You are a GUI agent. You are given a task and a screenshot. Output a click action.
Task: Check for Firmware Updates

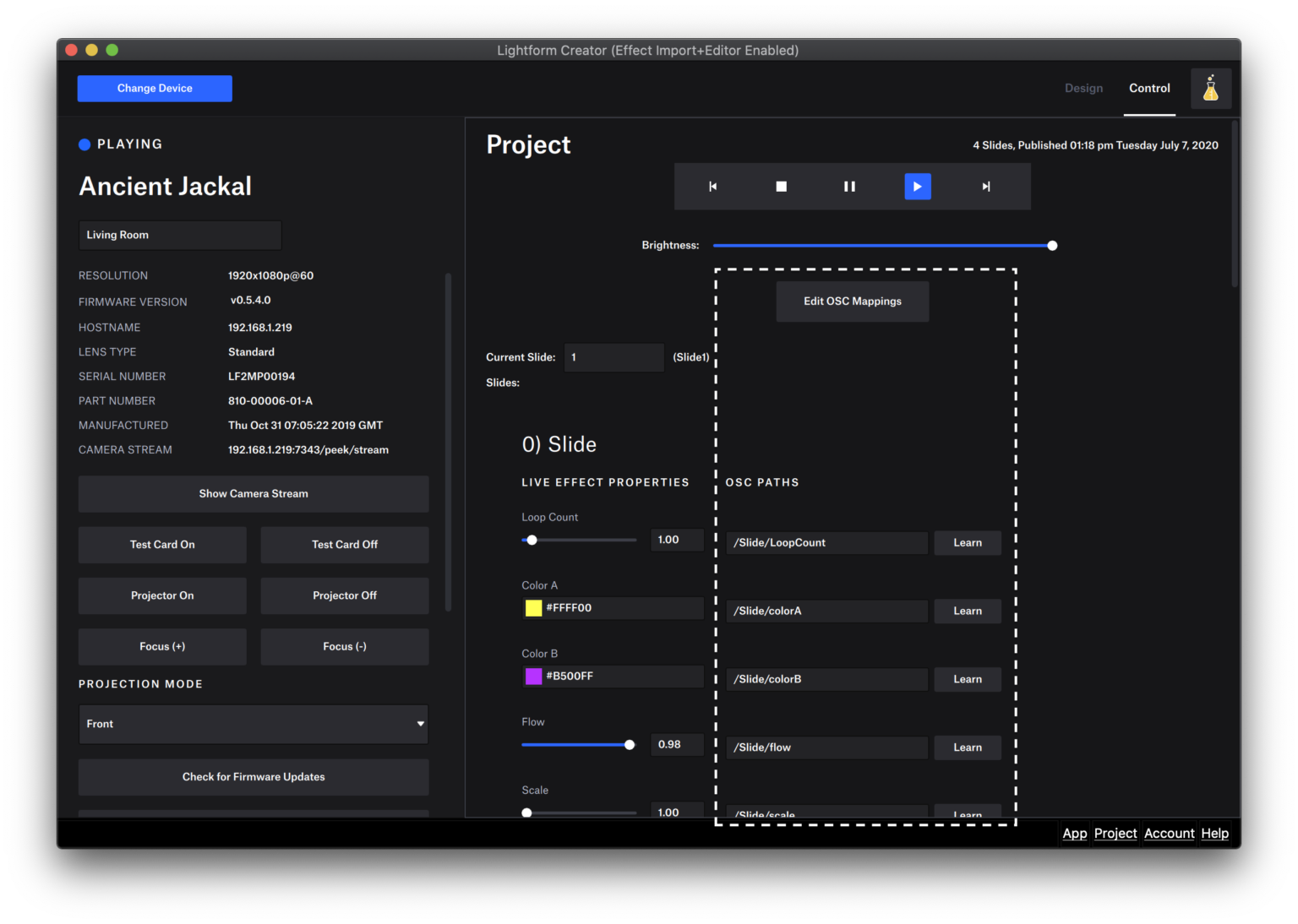click(x=254, y=777)
